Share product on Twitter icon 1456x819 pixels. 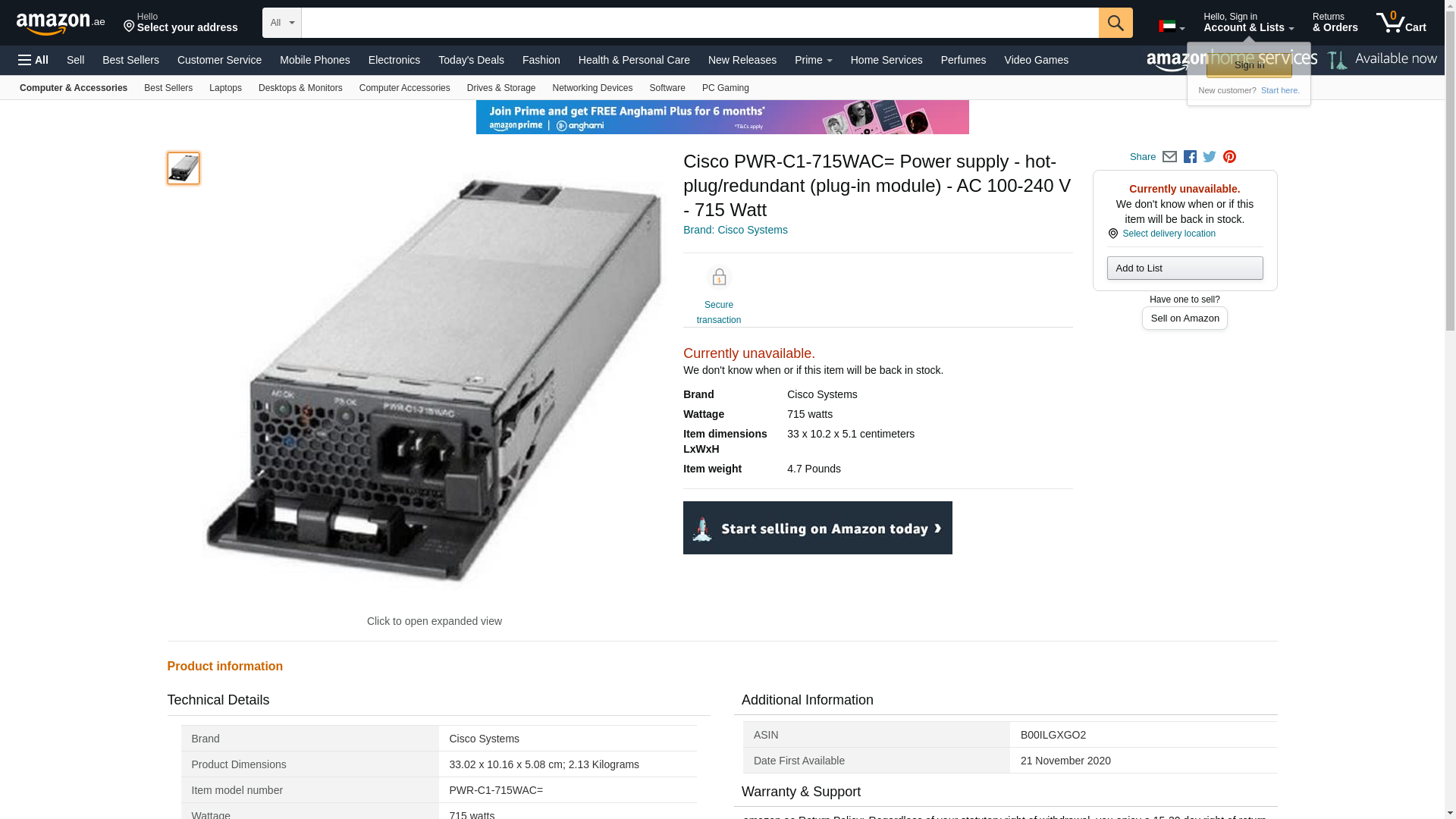(1210, 157)
